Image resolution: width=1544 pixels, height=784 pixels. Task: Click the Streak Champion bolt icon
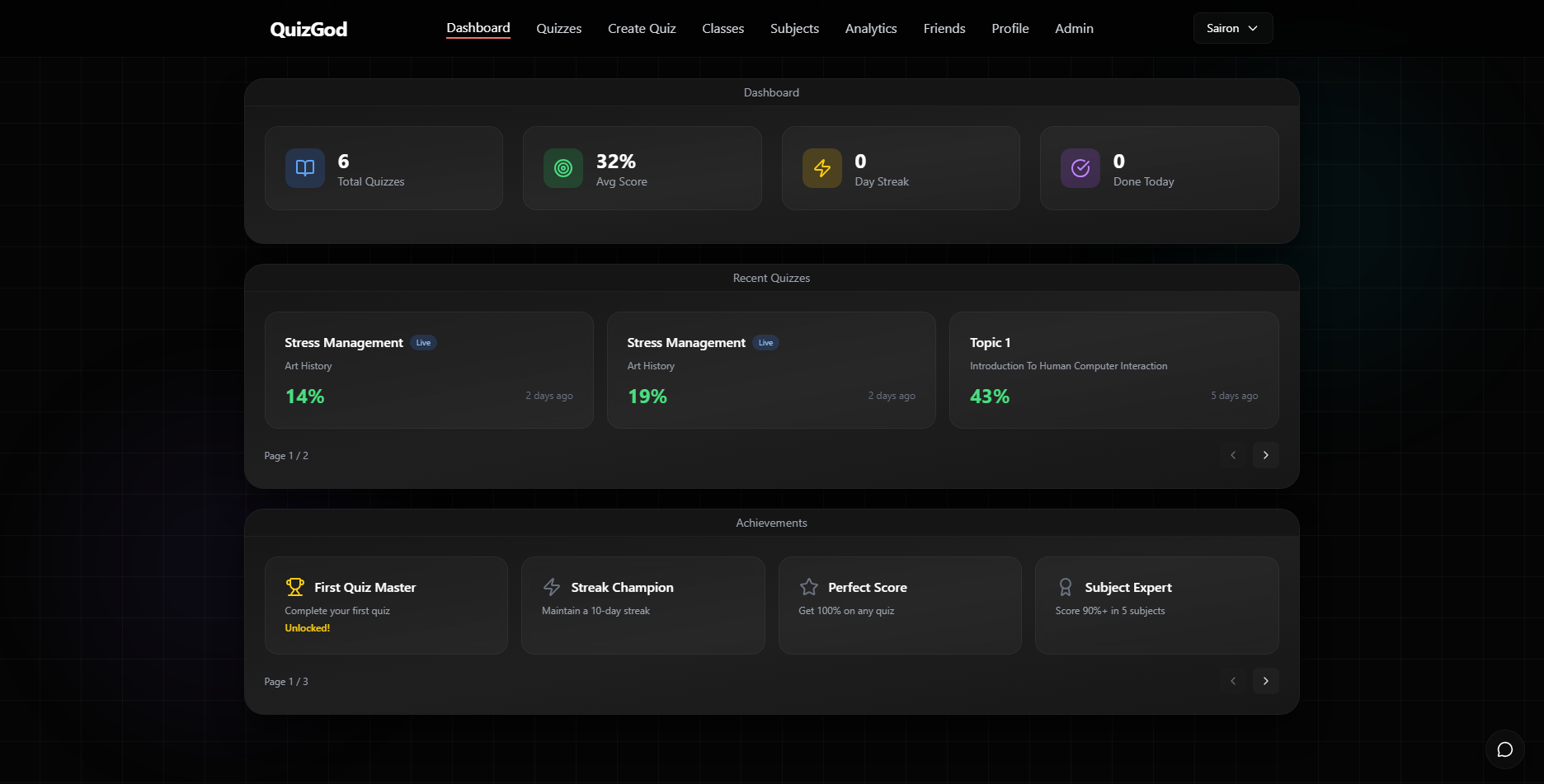[x=552, y=587]
